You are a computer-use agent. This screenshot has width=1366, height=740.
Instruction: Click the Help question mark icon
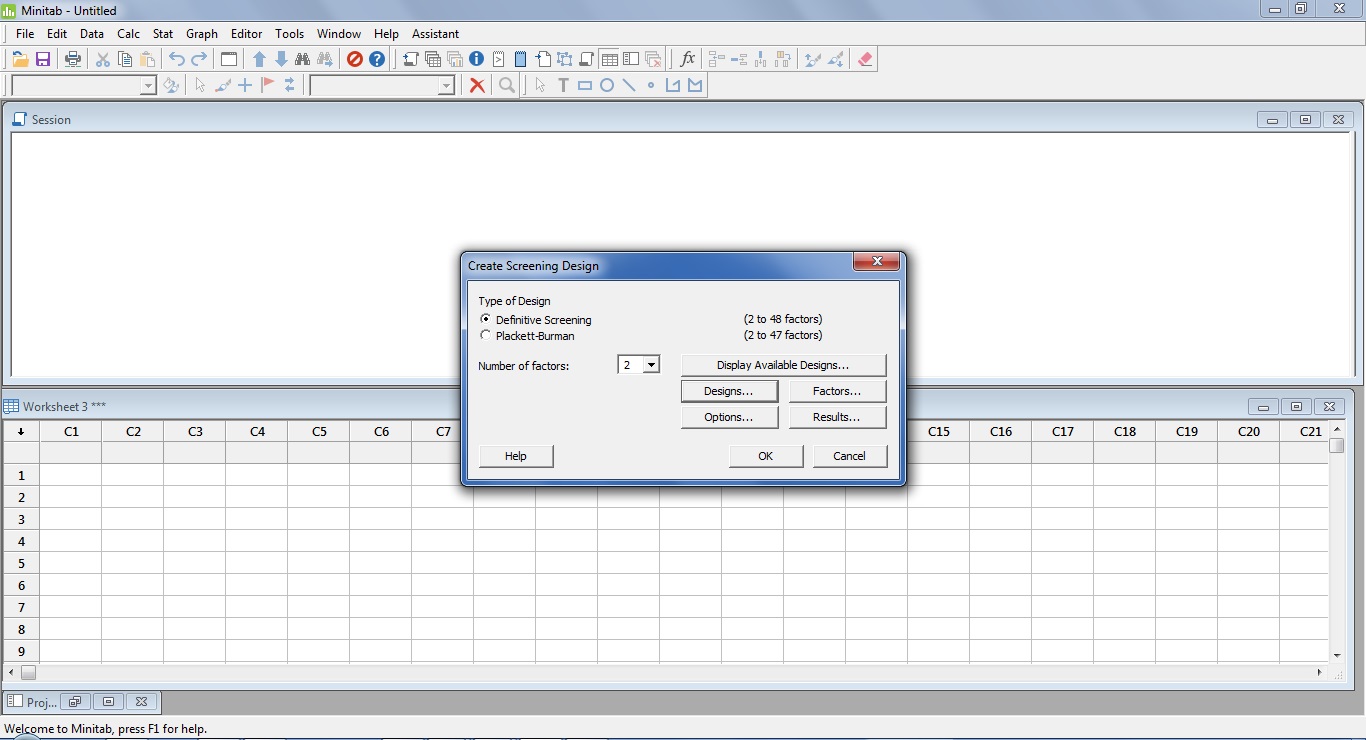377,58
